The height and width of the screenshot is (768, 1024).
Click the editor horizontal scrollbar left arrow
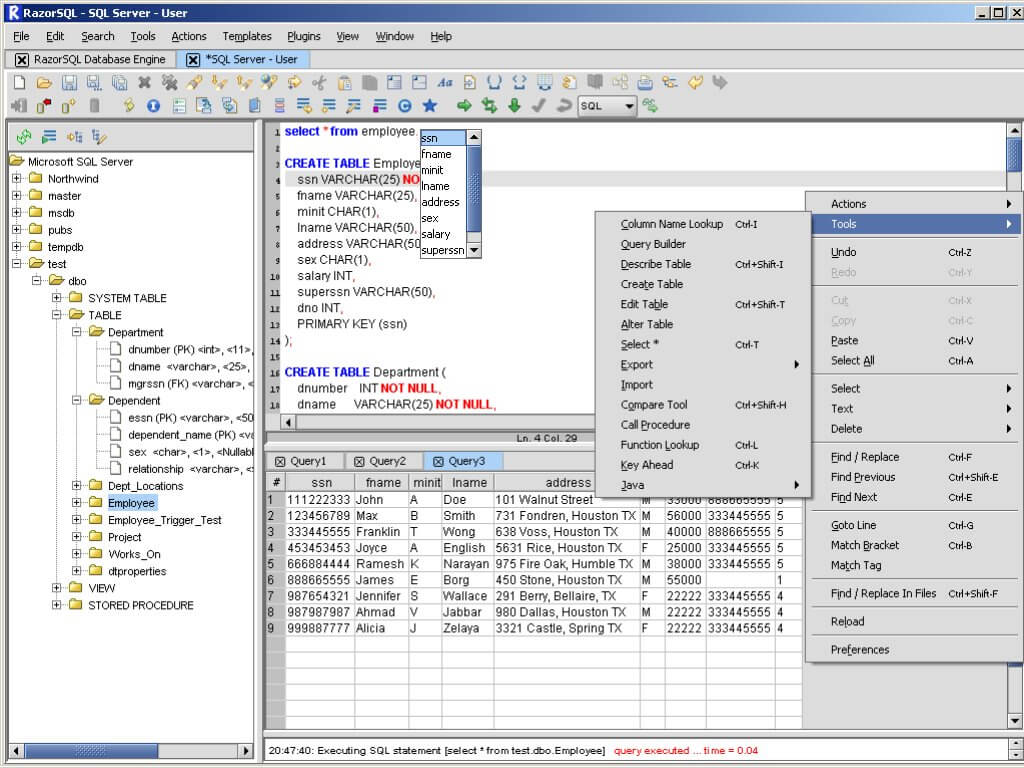288,422
